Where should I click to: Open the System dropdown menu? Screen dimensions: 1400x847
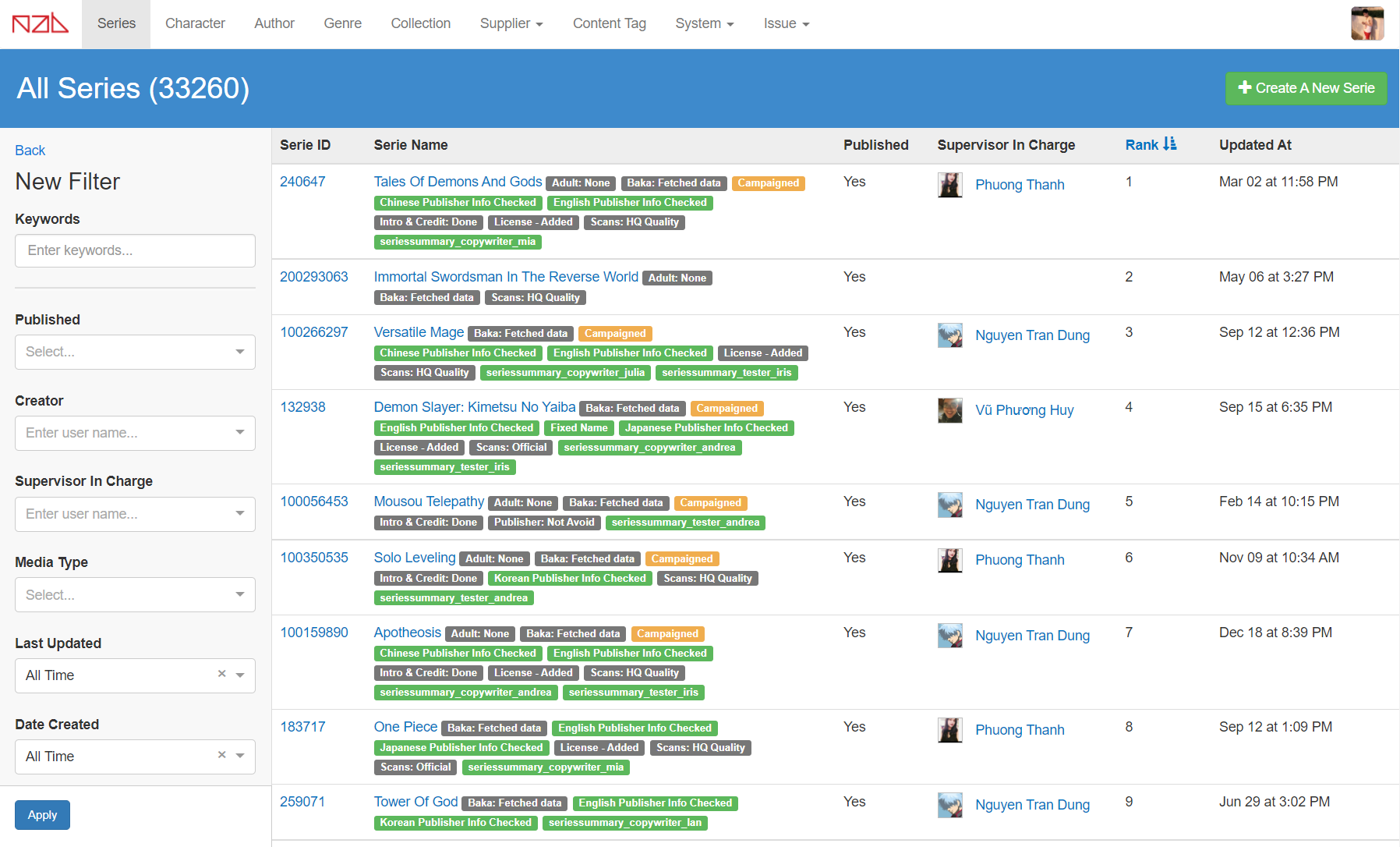point(704,23)
